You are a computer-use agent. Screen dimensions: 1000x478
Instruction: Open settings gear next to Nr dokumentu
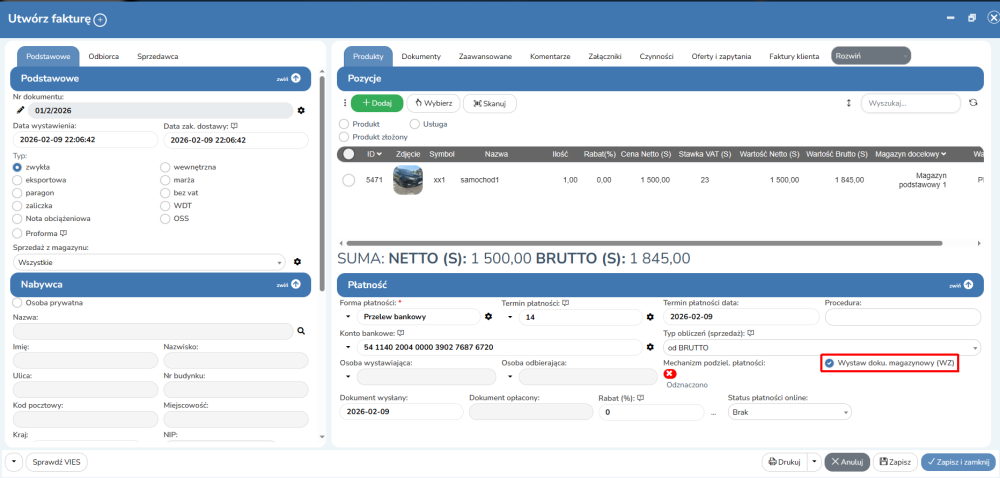pos(300,110)
